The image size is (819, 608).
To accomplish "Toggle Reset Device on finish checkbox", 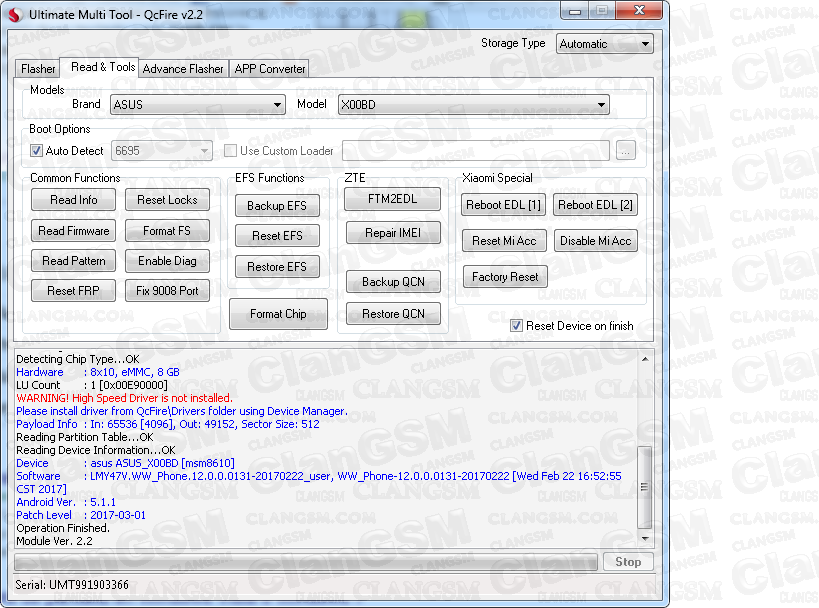I will 516,326.
